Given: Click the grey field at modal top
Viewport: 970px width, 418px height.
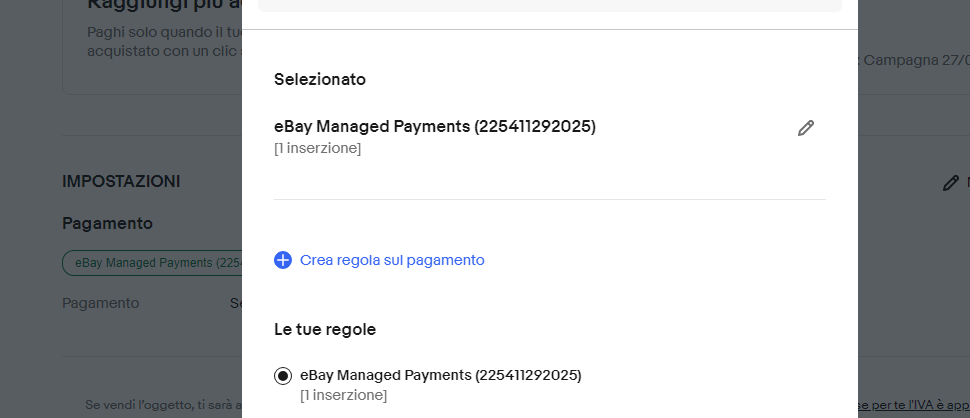Looking at the screenshot, I should (x=549, y=6).
